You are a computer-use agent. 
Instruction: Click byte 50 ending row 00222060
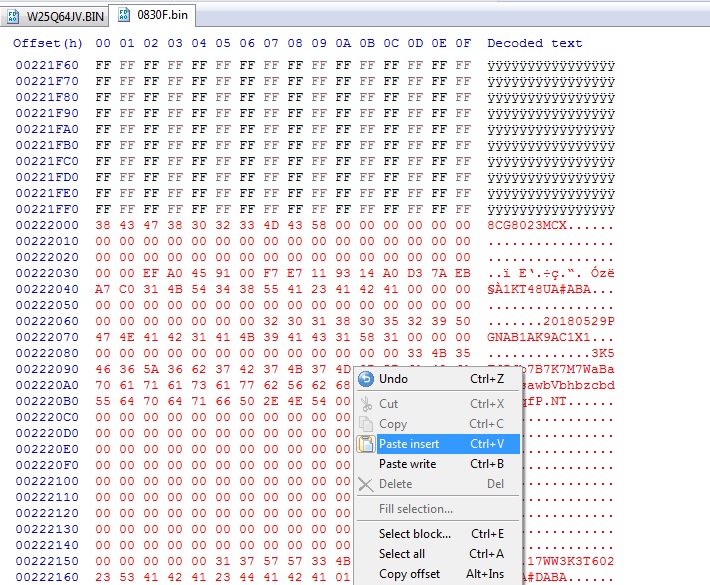pyautogui.click(x=463, y=321)
